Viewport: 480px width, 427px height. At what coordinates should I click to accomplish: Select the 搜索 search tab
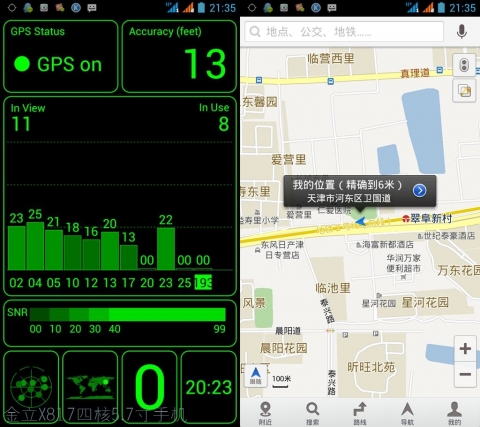[313, 413]
